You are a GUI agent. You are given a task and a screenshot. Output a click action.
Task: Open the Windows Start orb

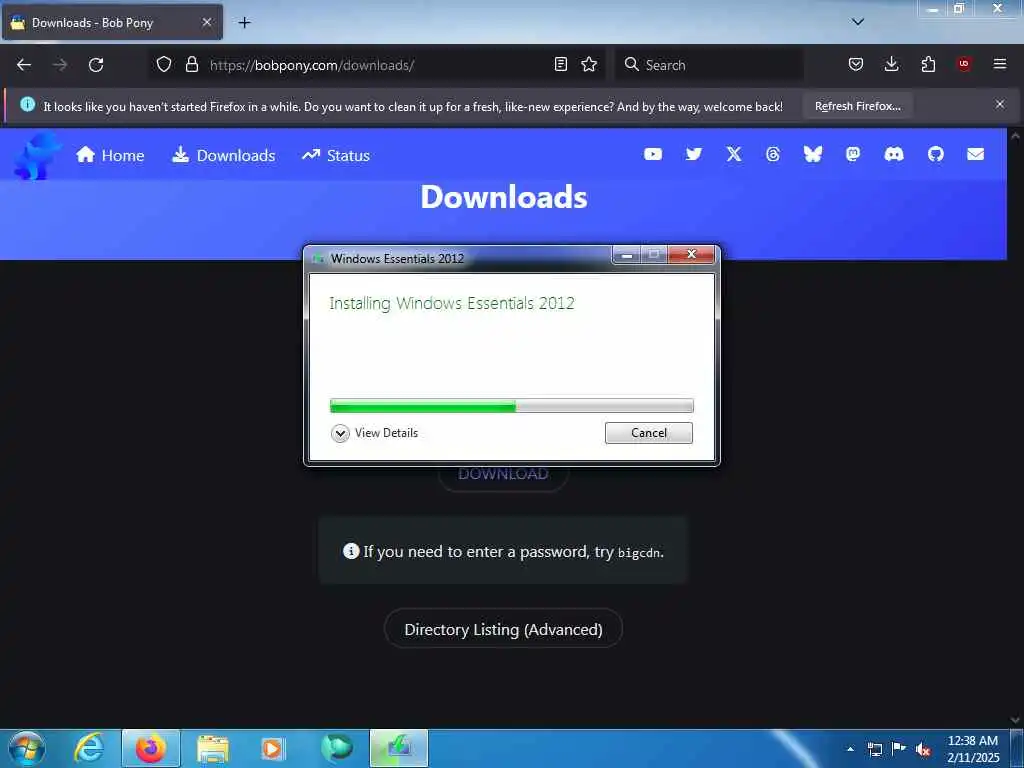27,748
